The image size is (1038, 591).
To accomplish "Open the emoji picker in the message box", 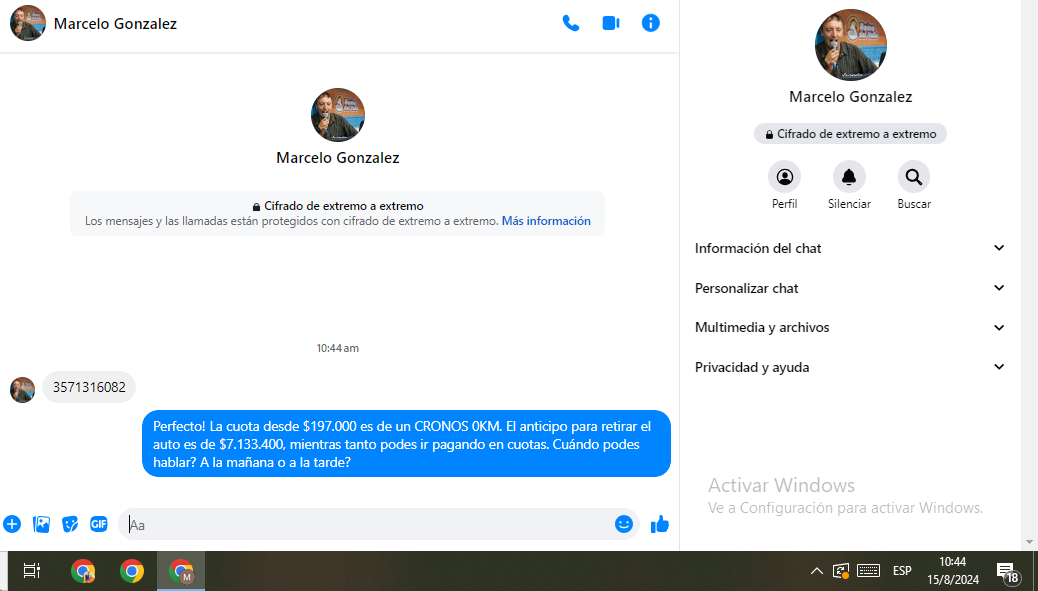I will pyautogui.click(x=624, y=524).
